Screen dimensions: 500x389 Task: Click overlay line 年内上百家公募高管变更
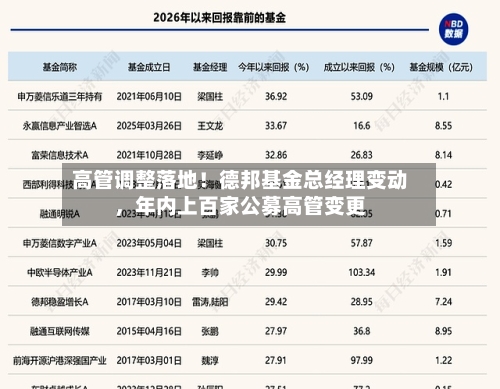251,205
